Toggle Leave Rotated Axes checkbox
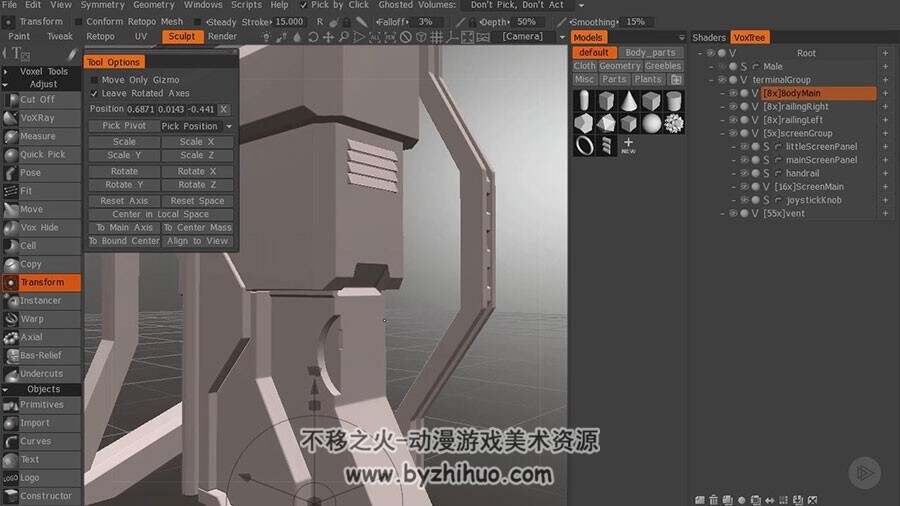 pyautogui.click(x=95, y=93)
